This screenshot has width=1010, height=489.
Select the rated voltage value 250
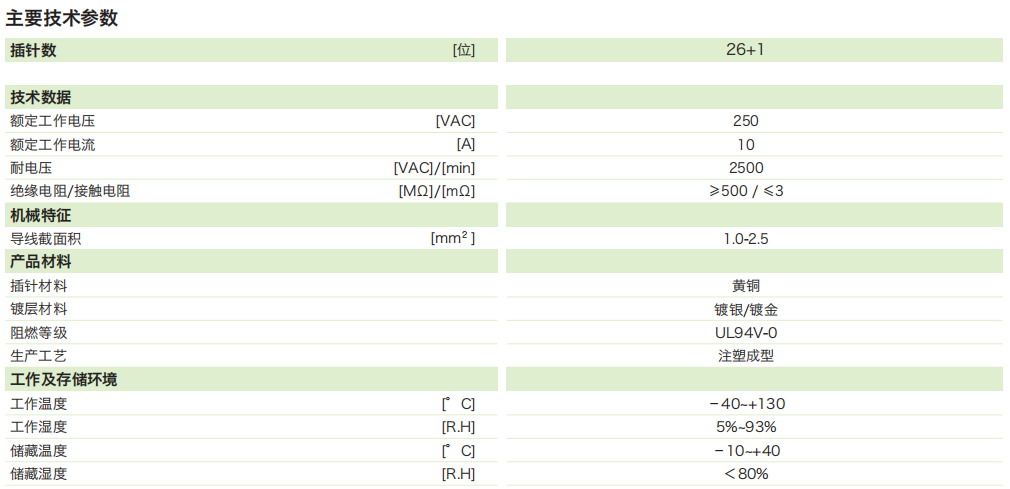745,121
